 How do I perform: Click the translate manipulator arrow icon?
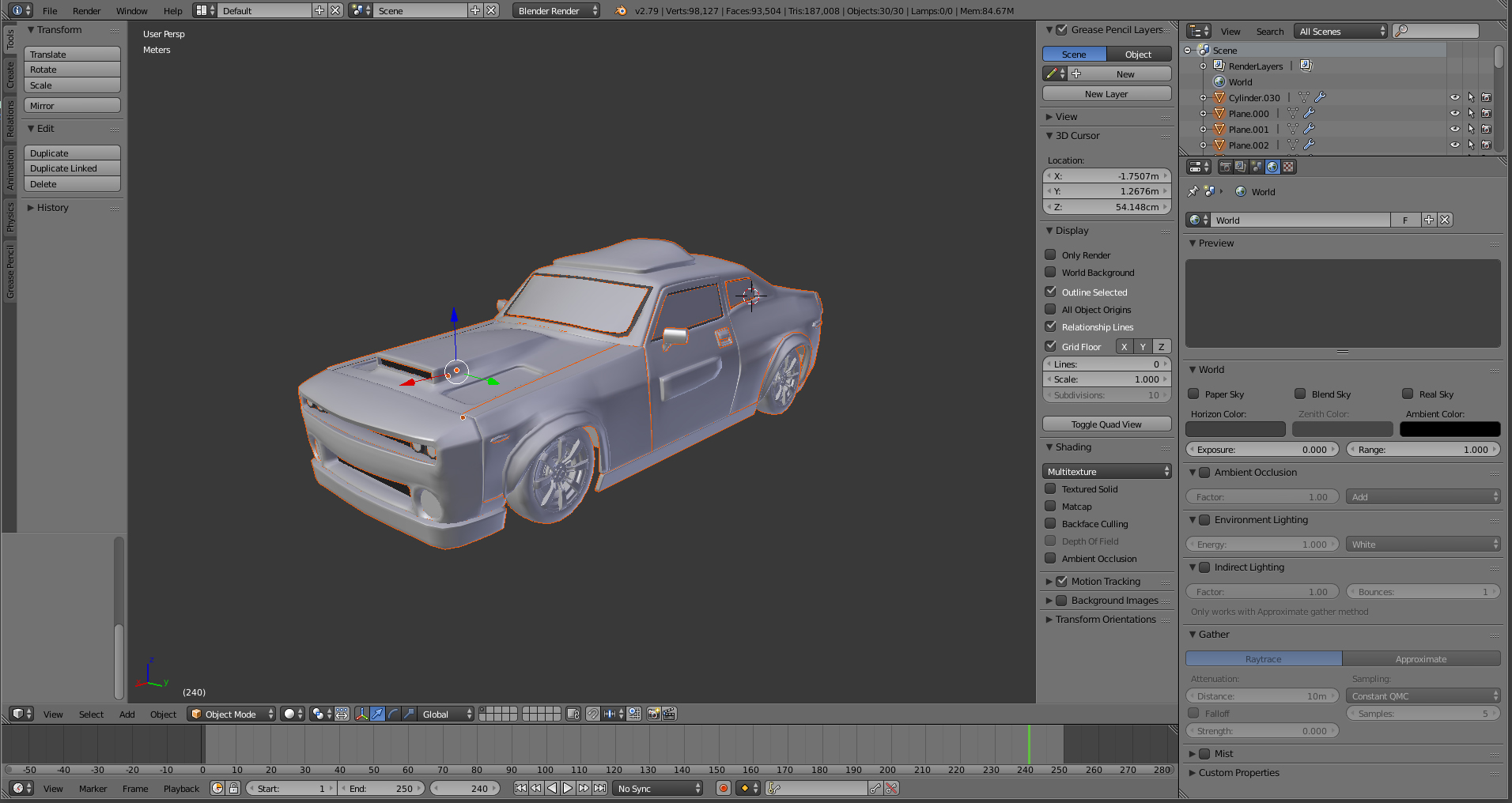pos(377,714)
